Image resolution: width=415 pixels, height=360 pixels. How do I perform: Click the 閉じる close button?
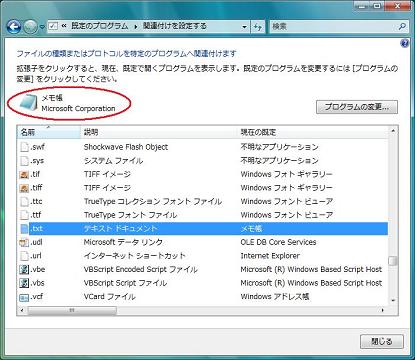click(x=382, y=341)
